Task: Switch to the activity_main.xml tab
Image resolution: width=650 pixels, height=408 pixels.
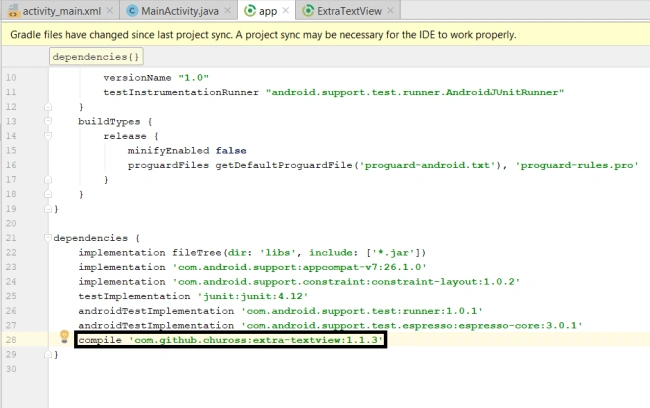Action: point(61,11)
